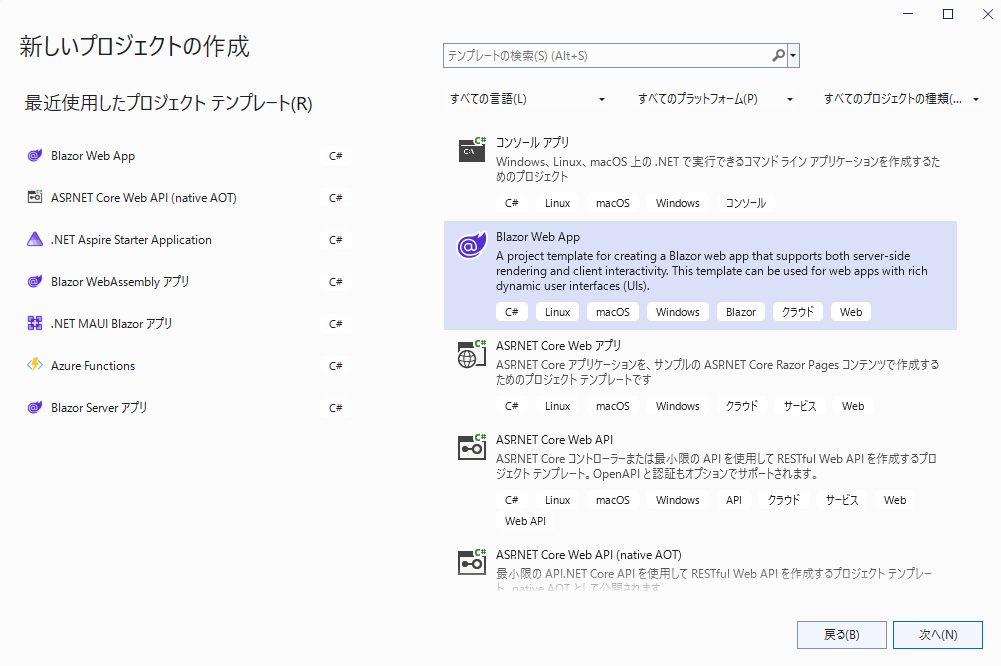Click the 次へ(N) next button
Screen dimensions: 1001x666
[x=938, y=635]
